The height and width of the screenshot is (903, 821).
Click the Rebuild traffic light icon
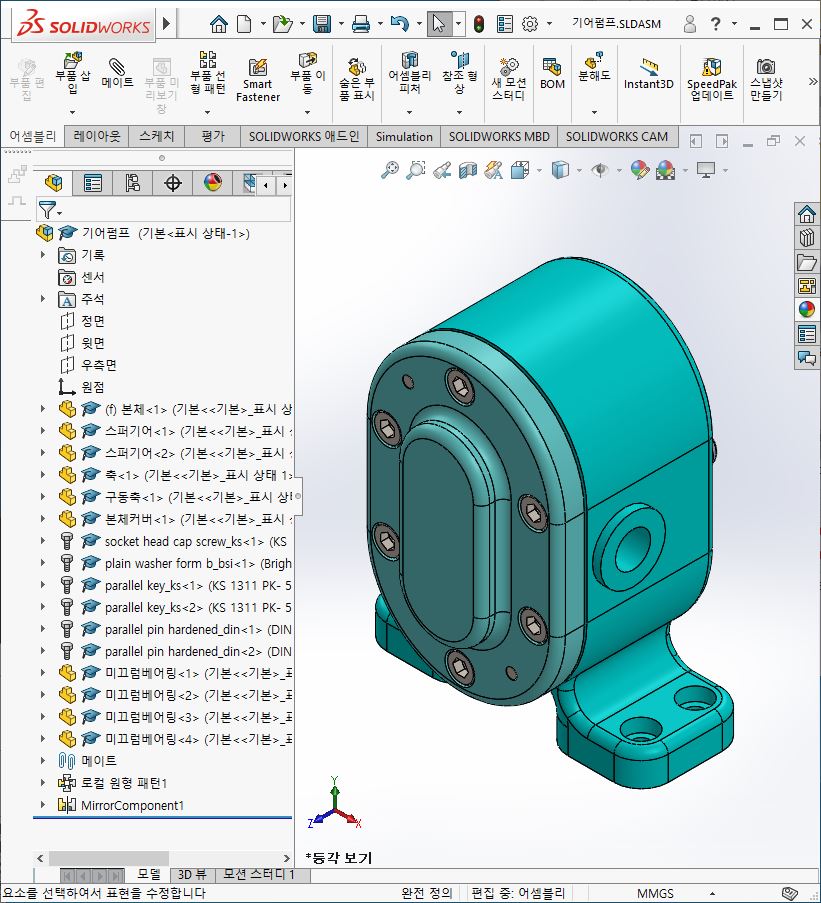[x=478, y=24]
